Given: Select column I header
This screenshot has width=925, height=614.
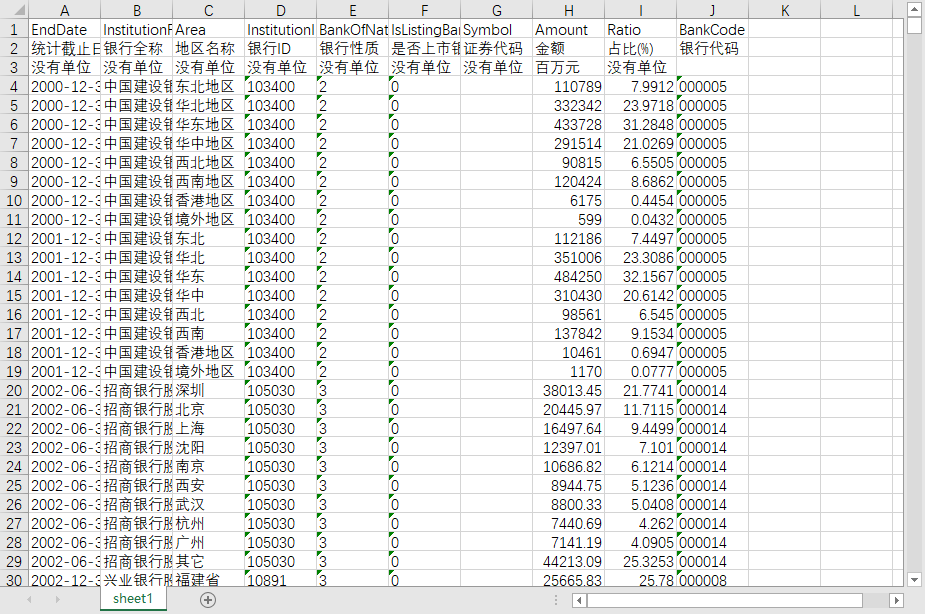Looking at the screenshot, I should [x=641, y=10].
